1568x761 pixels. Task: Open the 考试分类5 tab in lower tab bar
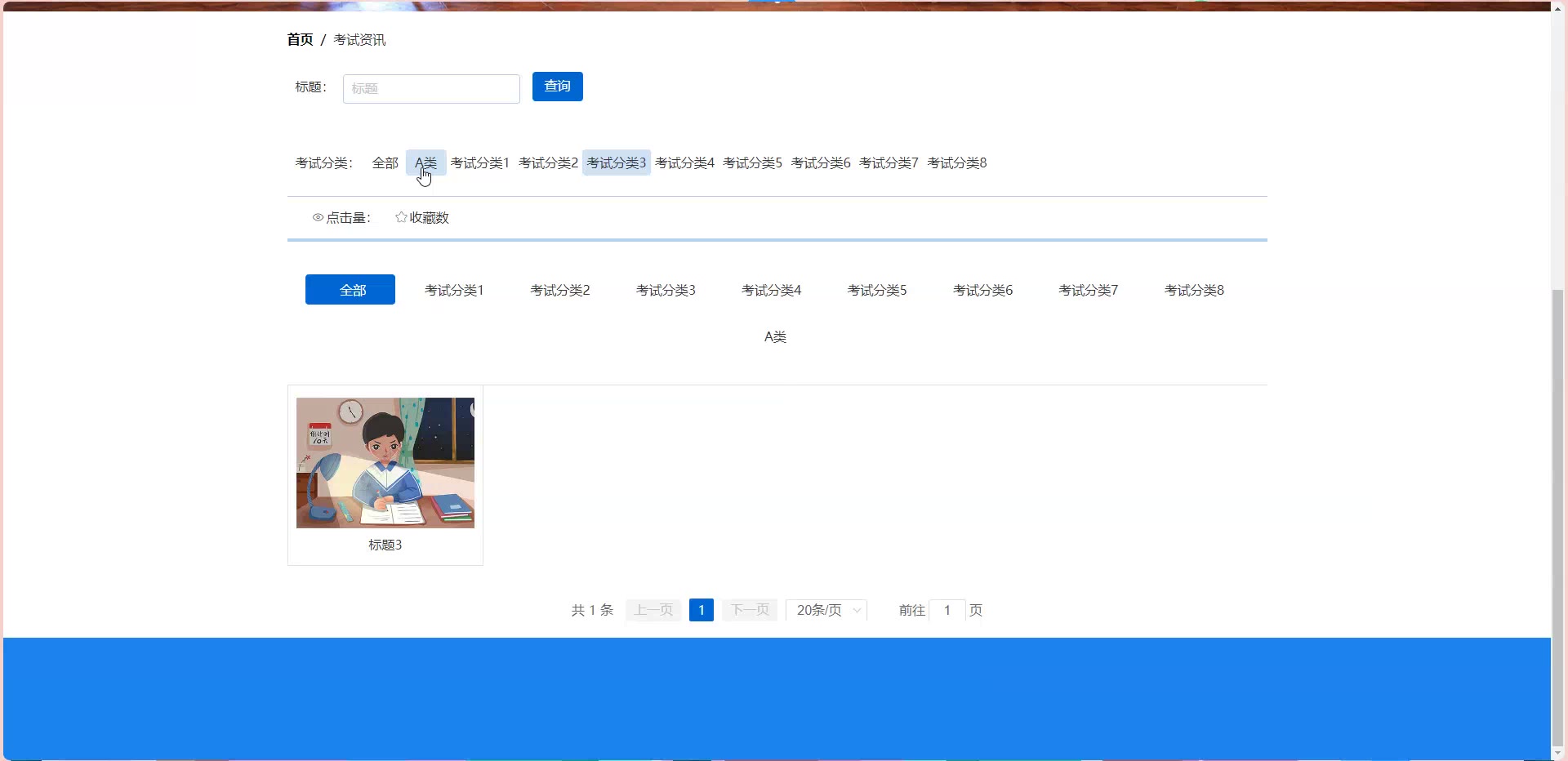click(877, 290)
